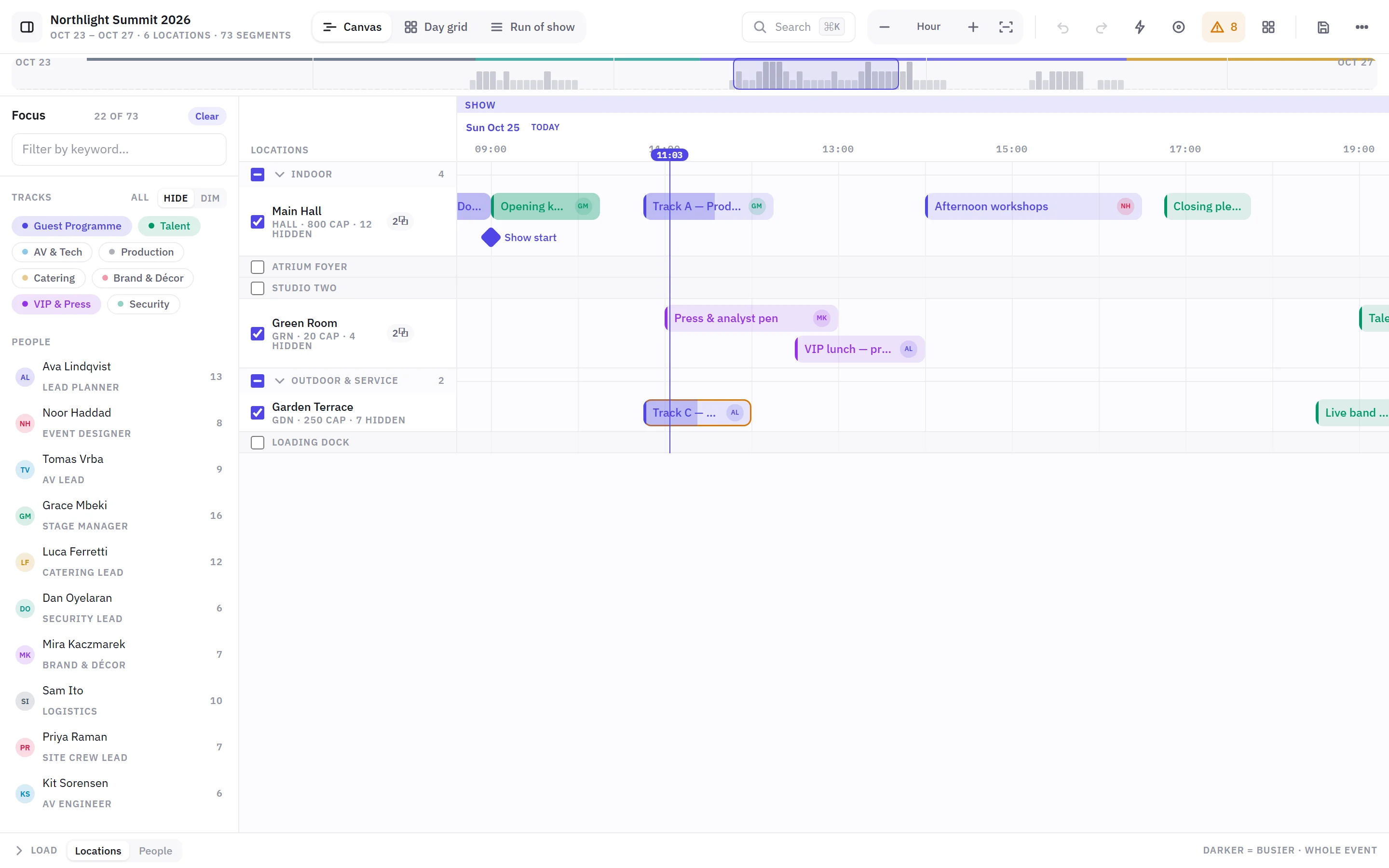This screenshot has width=1389, height=868.
Task: Click the redo arrow icon
Action: click(1101, 27)
